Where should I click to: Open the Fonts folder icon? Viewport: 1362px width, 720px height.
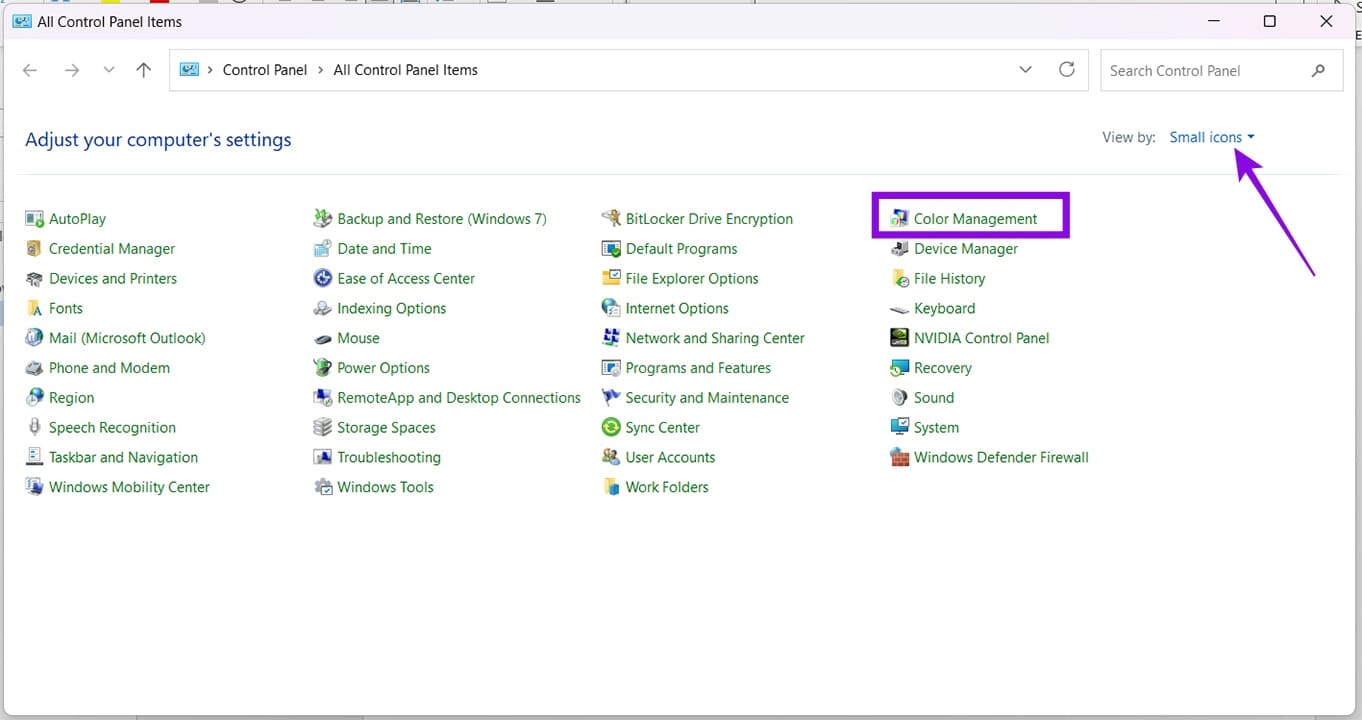pyautogui.click(x=34, y=309)
